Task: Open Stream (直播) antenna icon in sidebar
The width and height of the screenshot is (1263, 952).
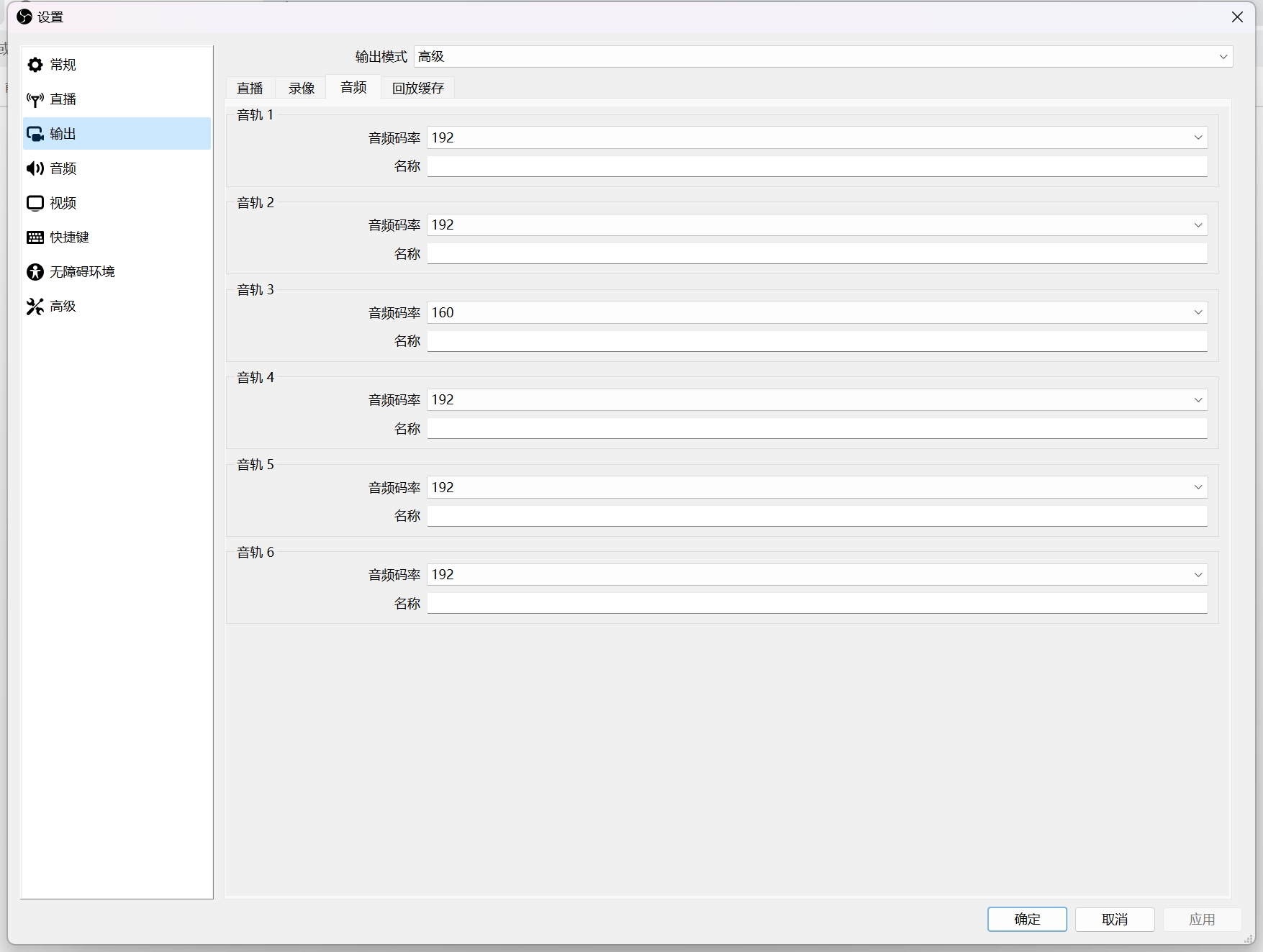Action: 35,99
